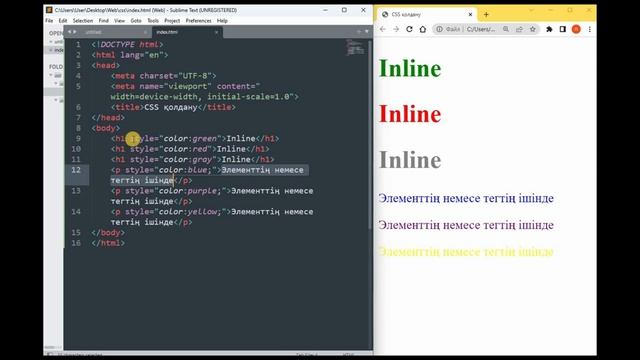Click line number 12 in gutter
This screenshot has height=360, width=640.
(x=76, y=170)
